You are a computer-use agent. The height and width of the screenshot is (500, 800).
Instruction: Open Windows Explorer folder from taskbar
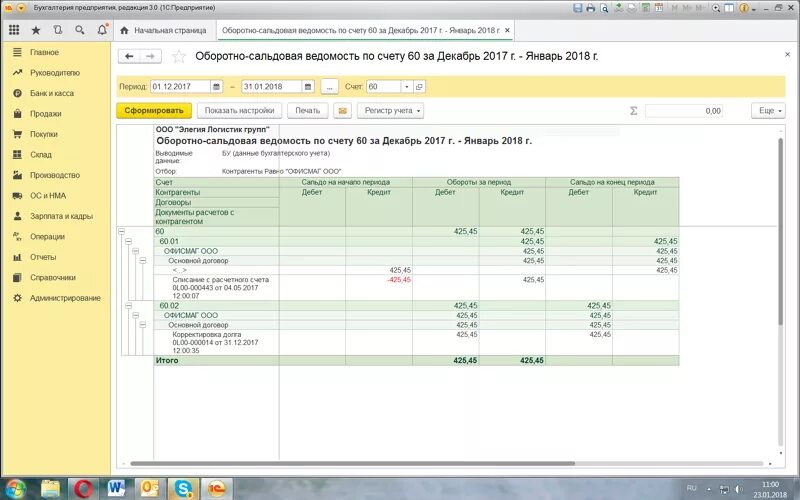pos(50,489)
